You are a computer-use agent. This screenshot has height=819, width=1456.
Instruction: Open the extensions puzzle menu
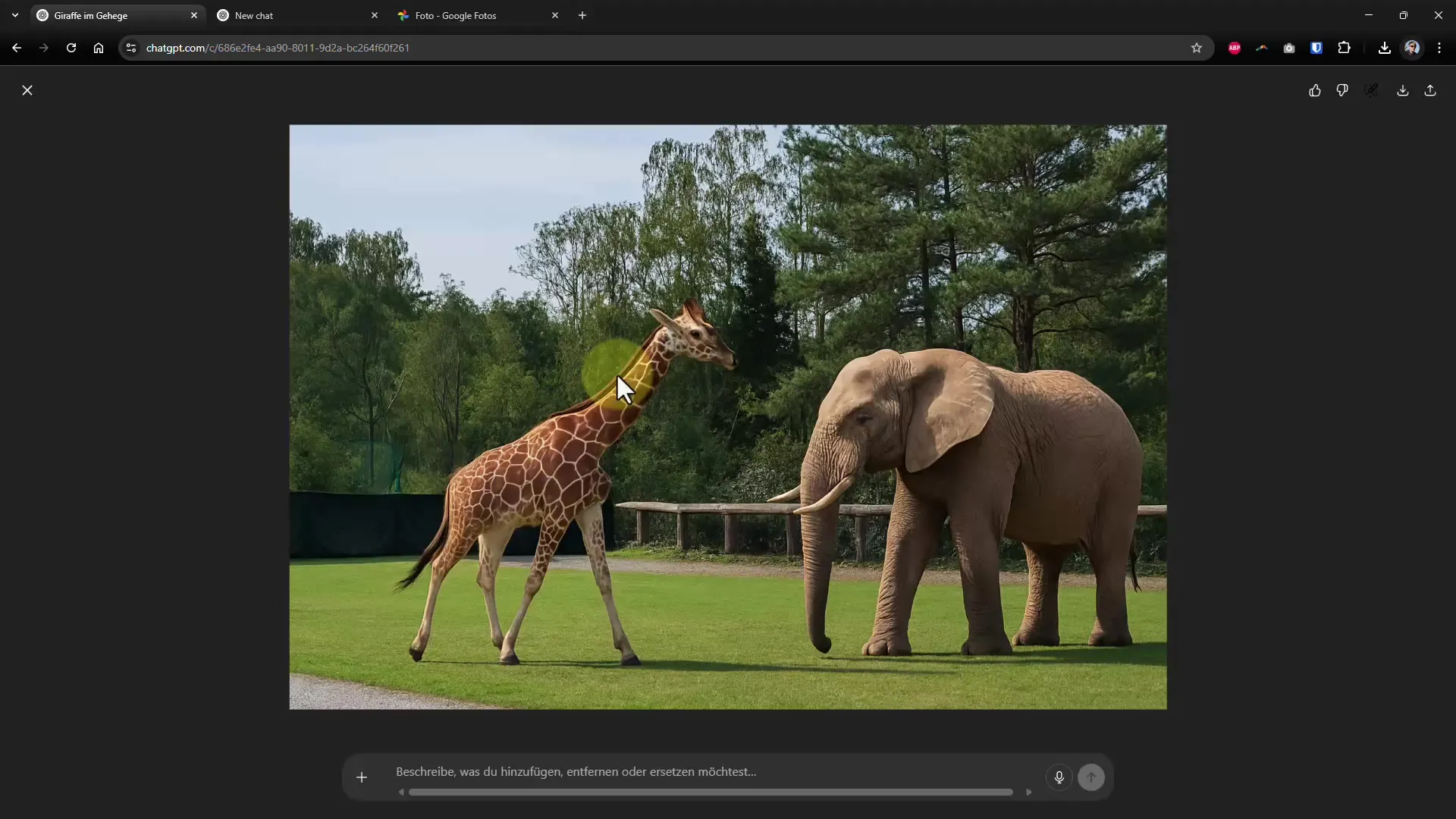(1344, 48)
